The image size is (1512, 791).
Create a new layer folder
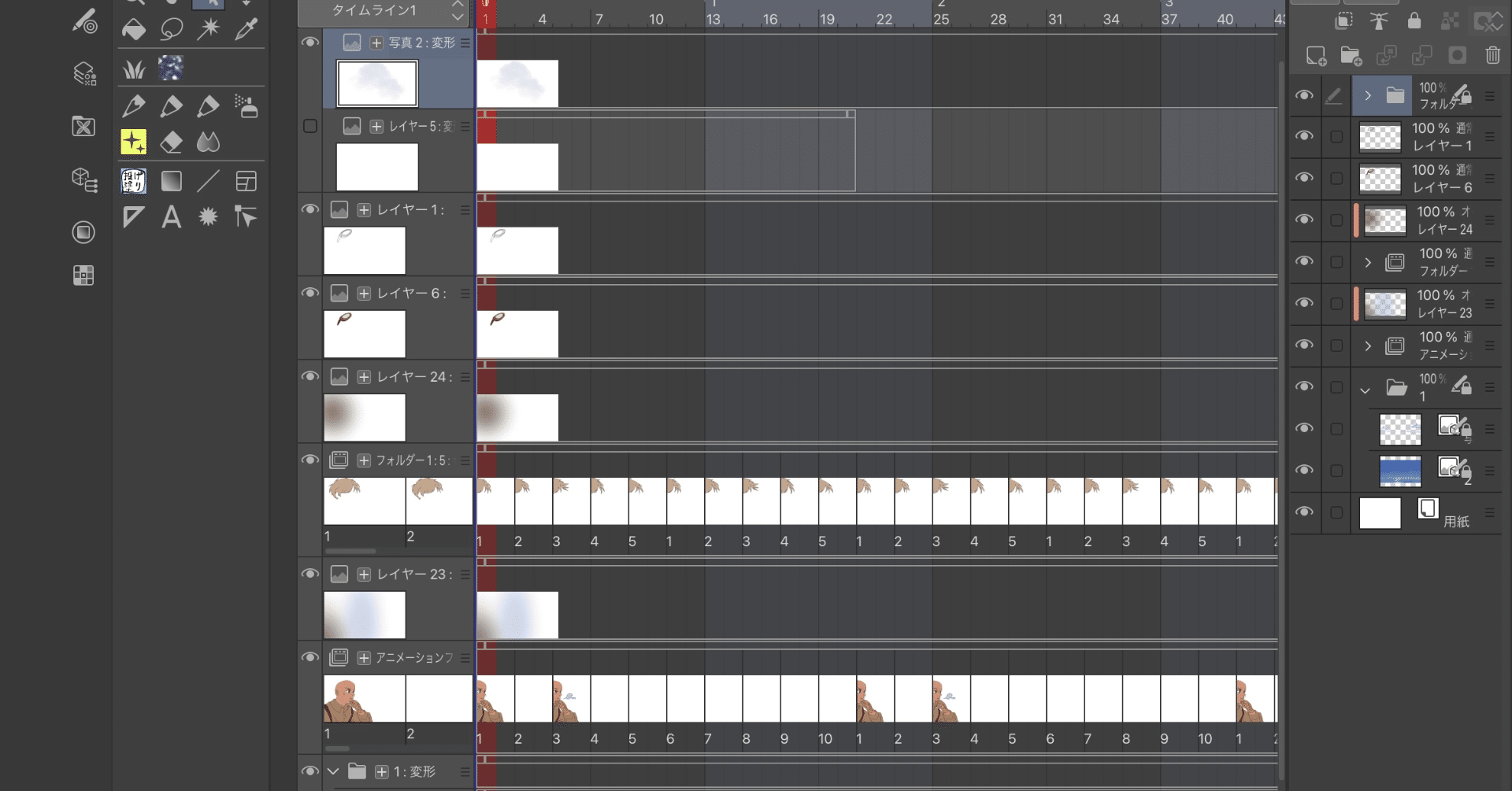[x=1351, y=56]
